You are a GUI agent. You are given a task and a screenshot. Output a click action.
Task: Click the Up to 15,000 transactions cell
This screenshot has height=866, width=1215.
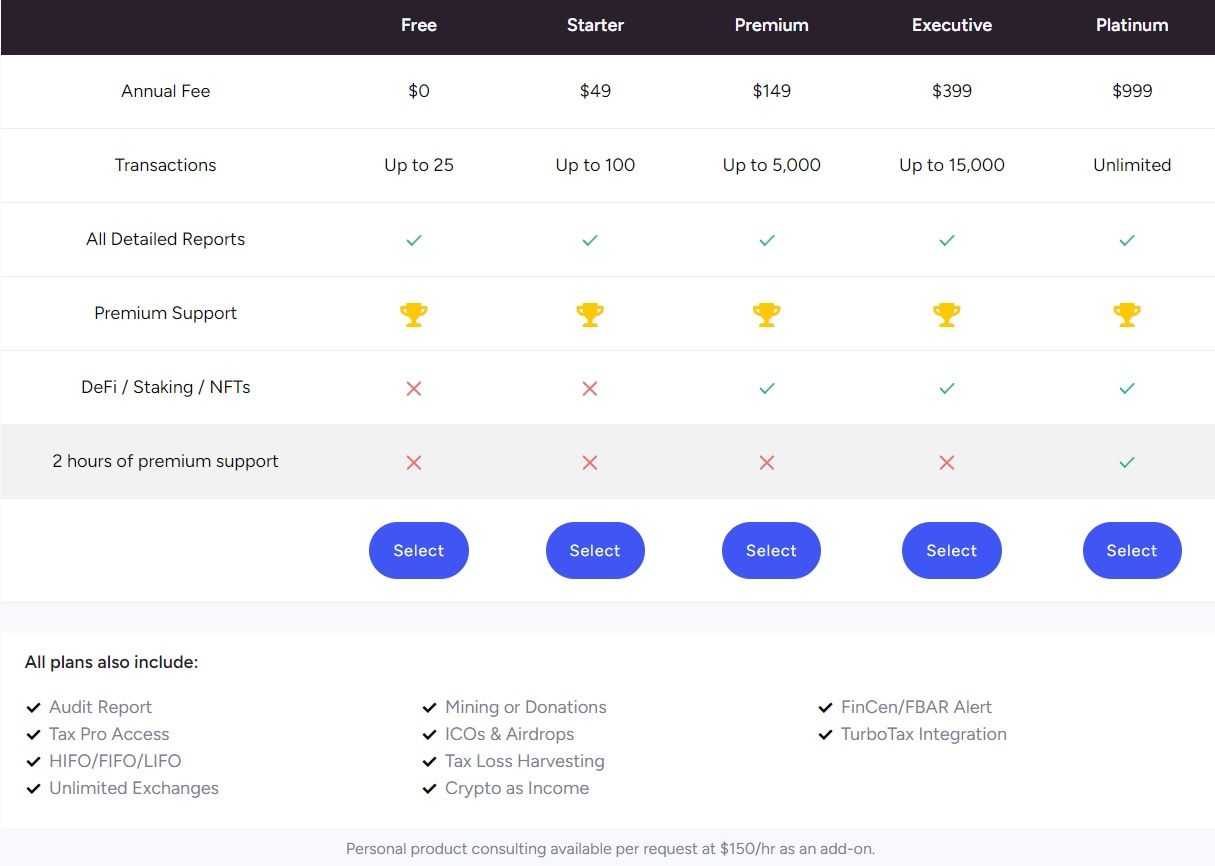pos(951,165)
